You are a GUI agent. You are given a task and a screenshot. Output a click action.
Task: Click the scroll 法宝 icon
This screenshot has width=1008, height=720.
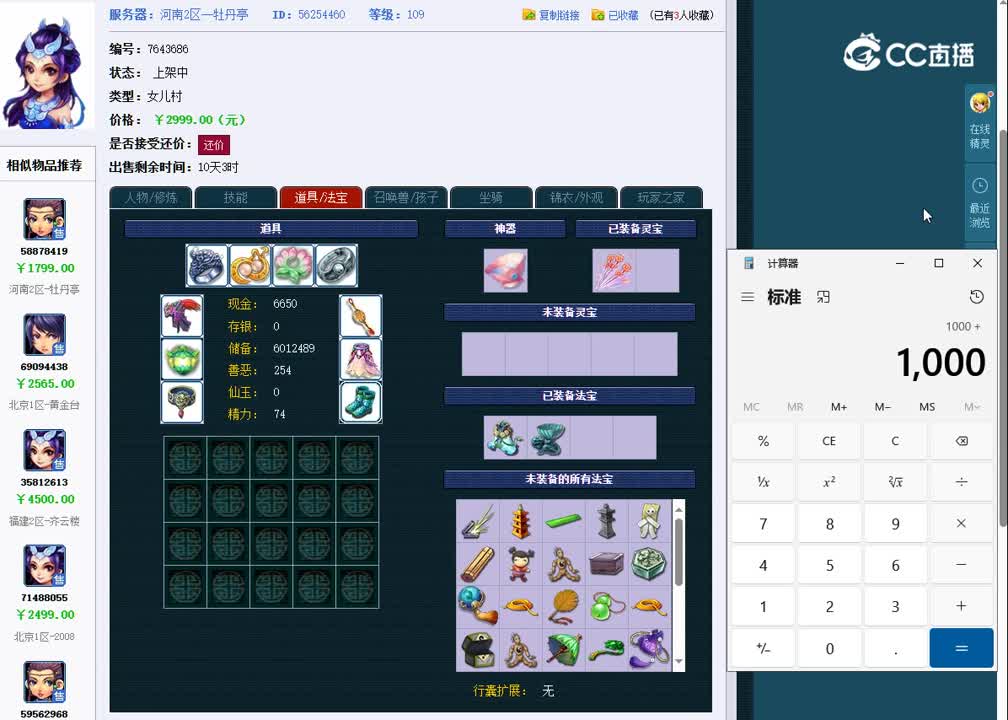pyautogui.click(x=478, y=564)
